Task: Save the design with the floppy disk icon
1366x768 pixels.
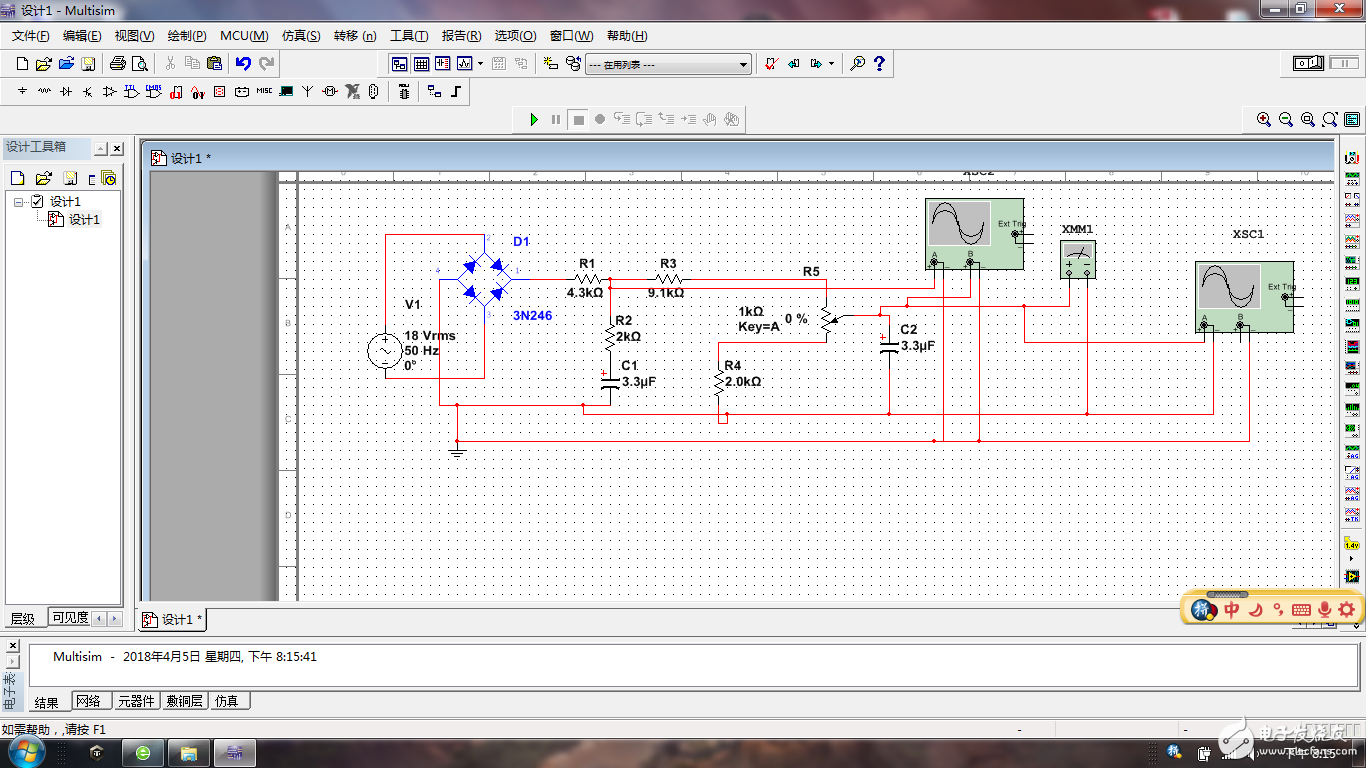Action: (88, 64)
